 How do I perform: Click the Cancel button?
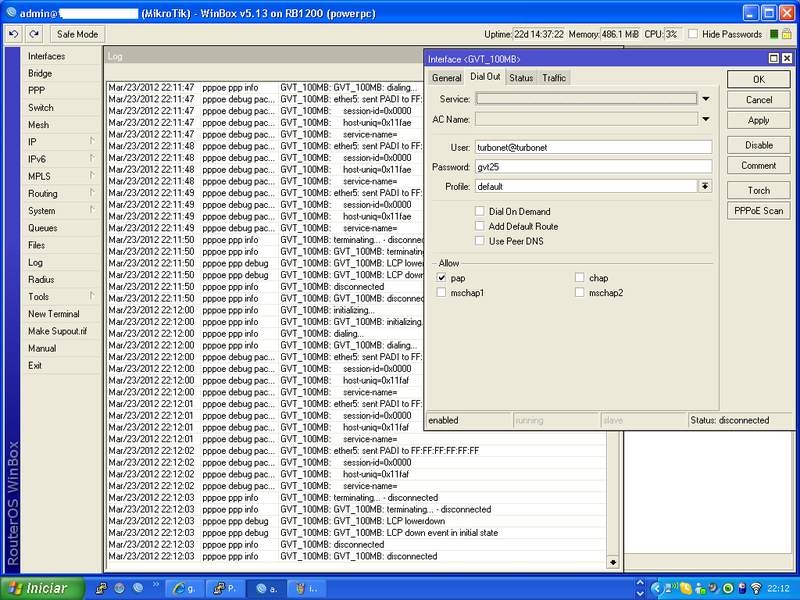tap(759, 99)
